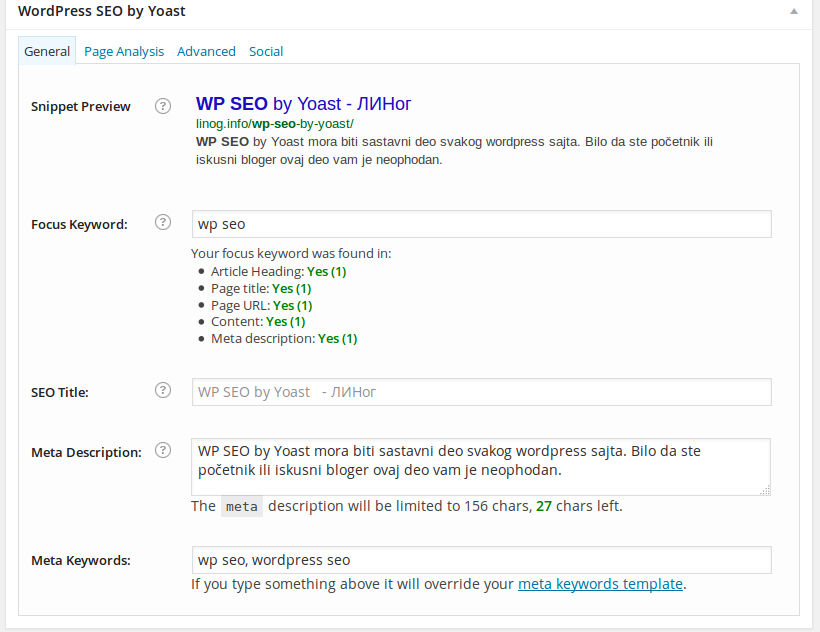The width and height of the screenshot is (820, 632).
Task: Click the WordPress SEO by Yoast heading
Action: [x=101, y=11]
